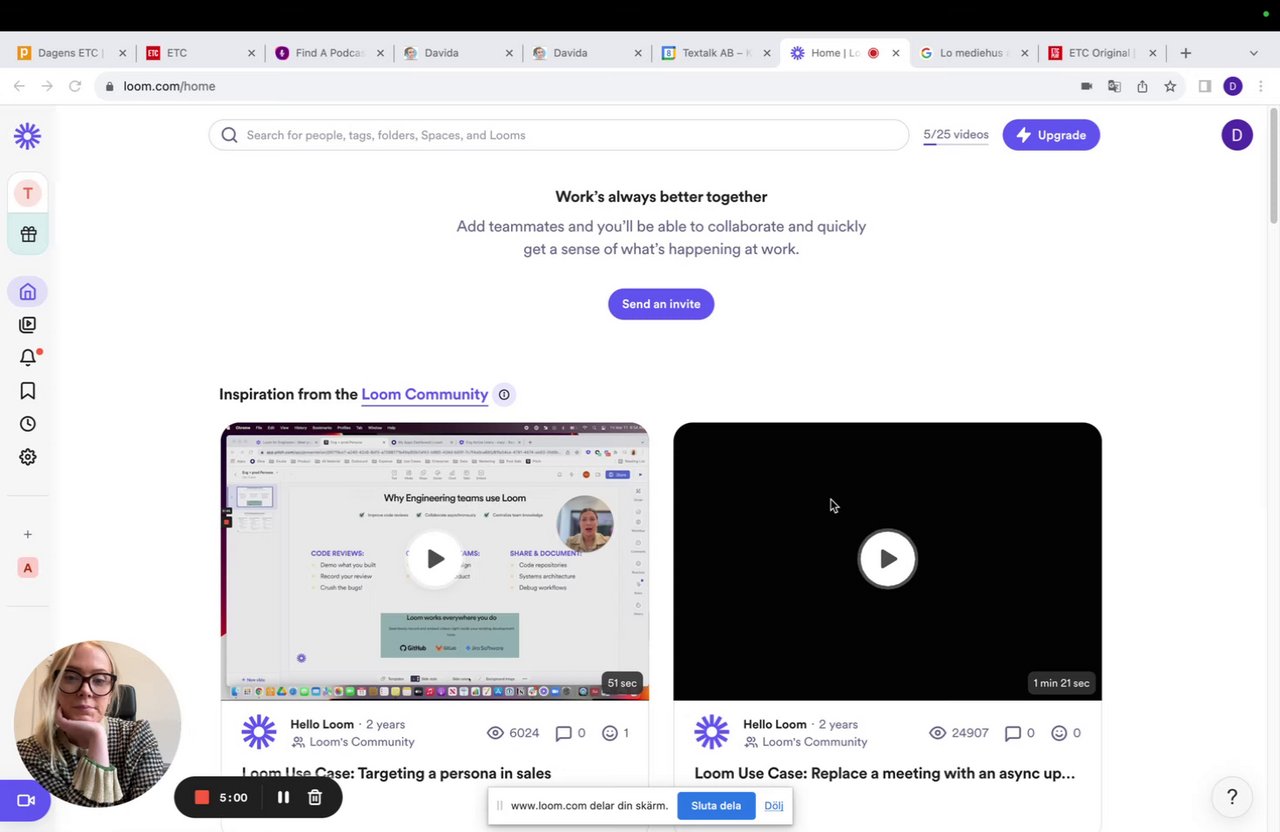1280x832 pixels.
Task: Click the translate icon in the address bar
Action: pyautogui.click(x=1114, y=87)
